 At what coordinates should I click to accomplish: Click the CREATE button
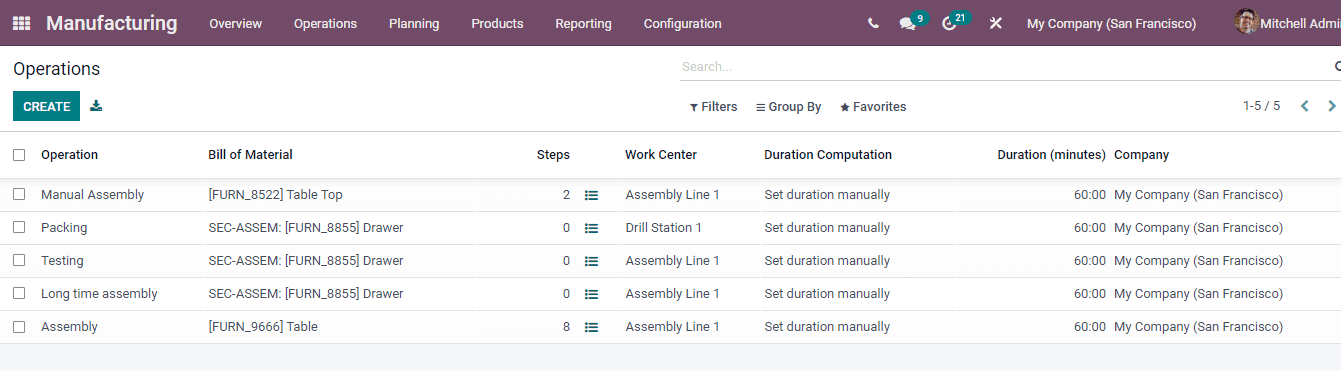click(x=46, y=106)
